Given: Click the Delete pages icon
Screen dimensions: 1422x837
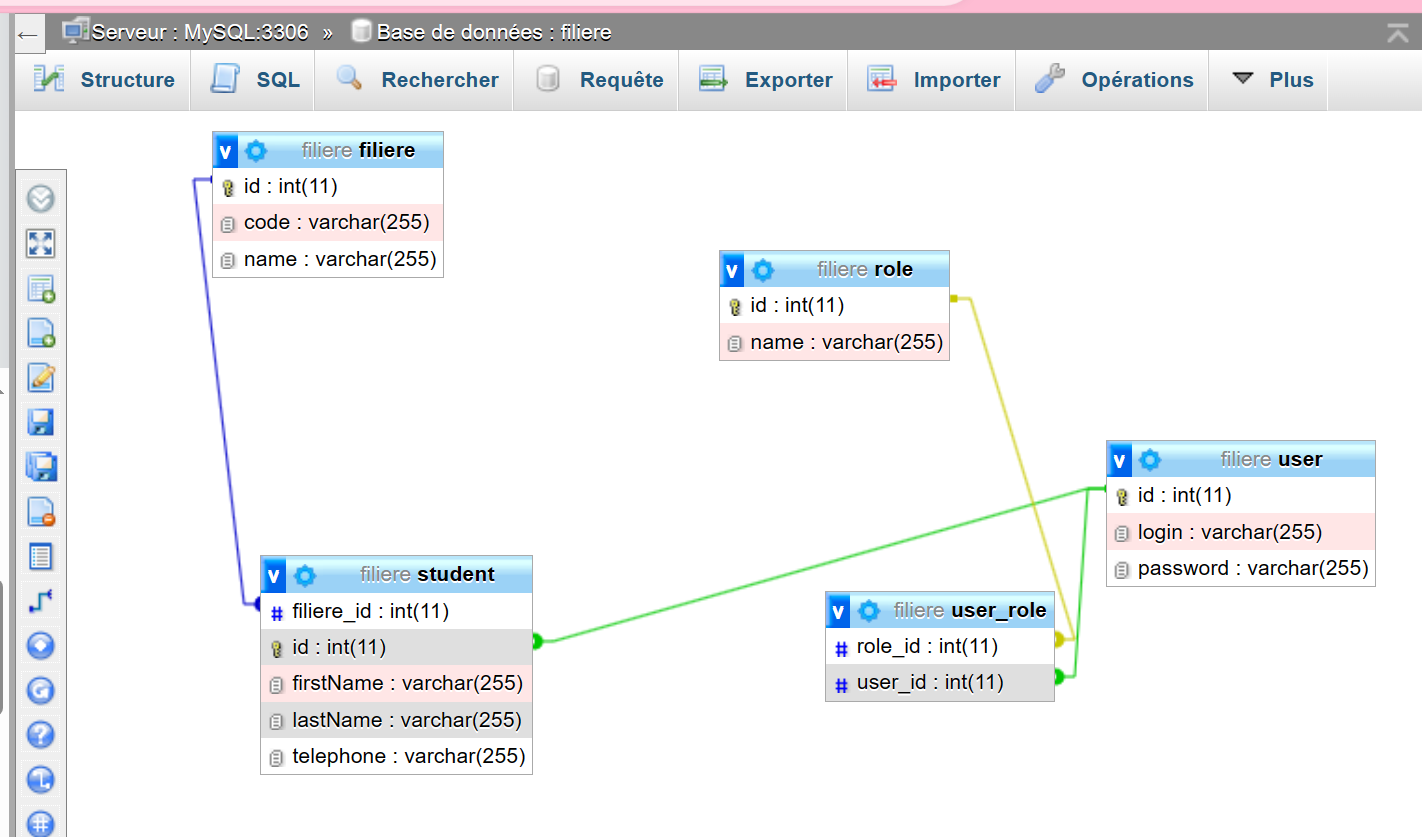Looking at the screenshot, I should tap(40, 512).
